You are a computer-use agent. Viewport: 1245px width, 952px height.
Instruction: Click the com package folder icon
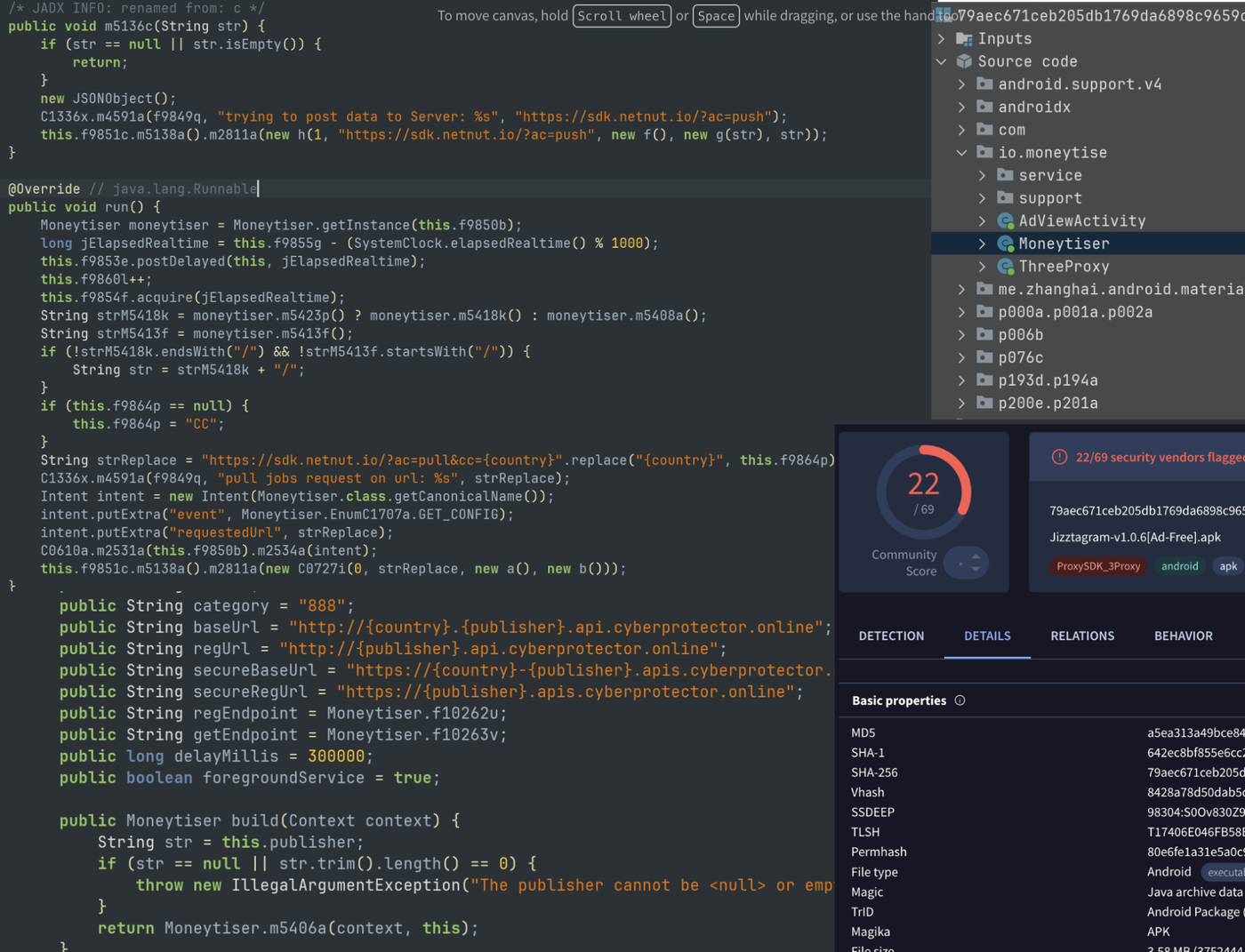(984, 130)
